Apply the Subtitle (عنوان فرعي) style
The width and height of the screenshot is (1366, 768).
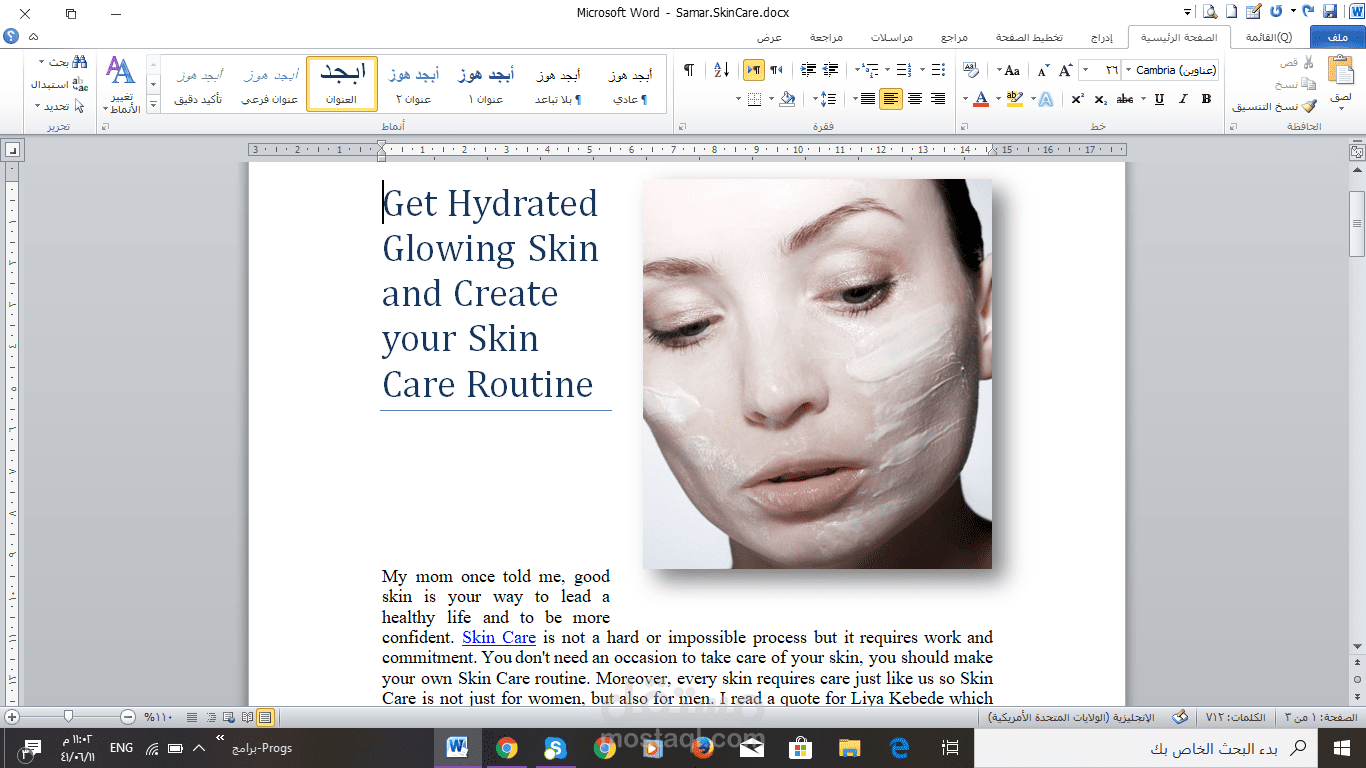(270, 84)
